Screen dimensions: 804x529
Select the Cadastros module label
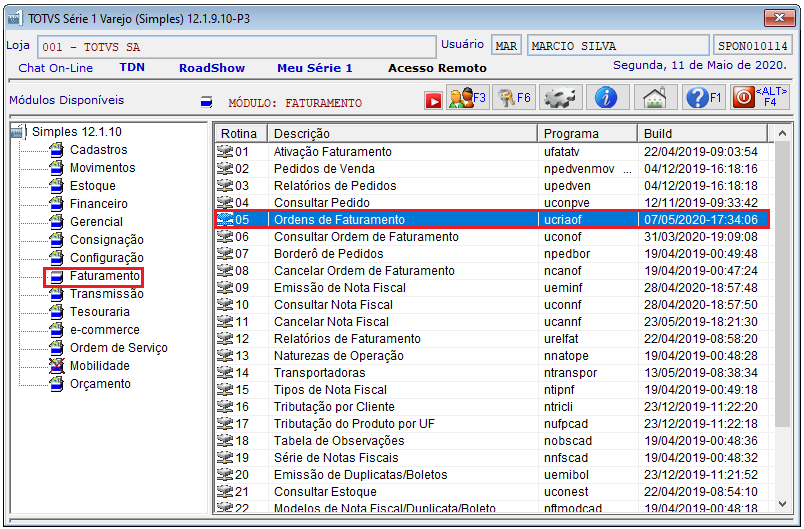(x=98, y=150)
